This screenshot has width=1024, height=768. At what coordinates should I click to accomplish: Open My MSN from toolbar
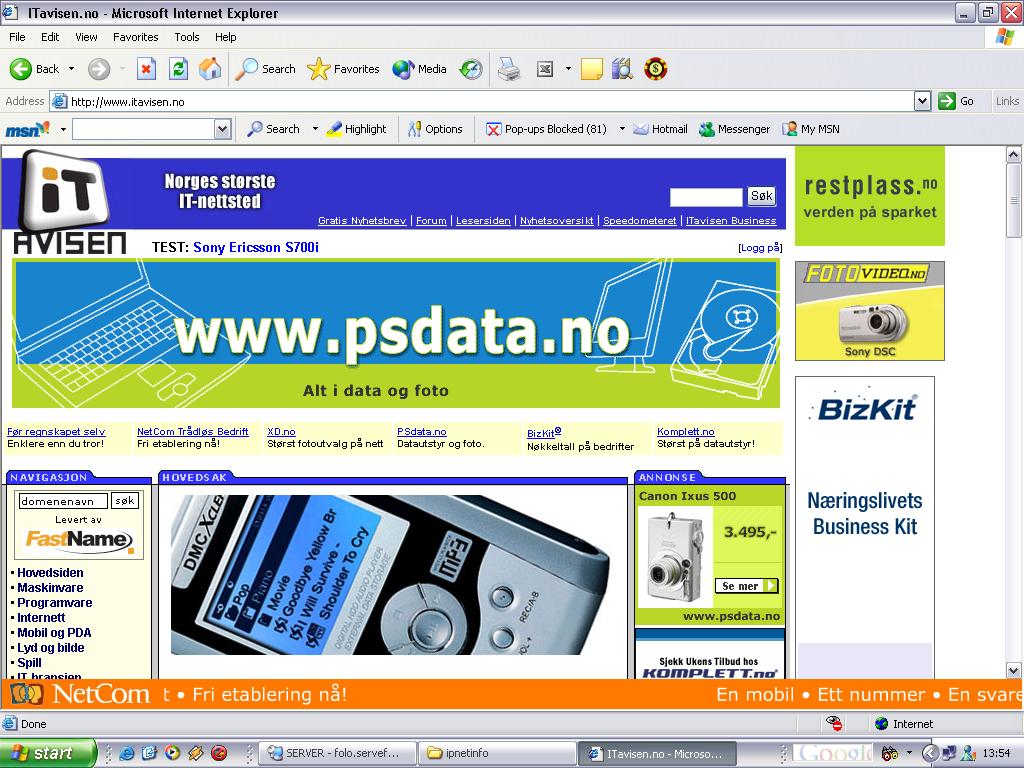[x=811, y=129]
